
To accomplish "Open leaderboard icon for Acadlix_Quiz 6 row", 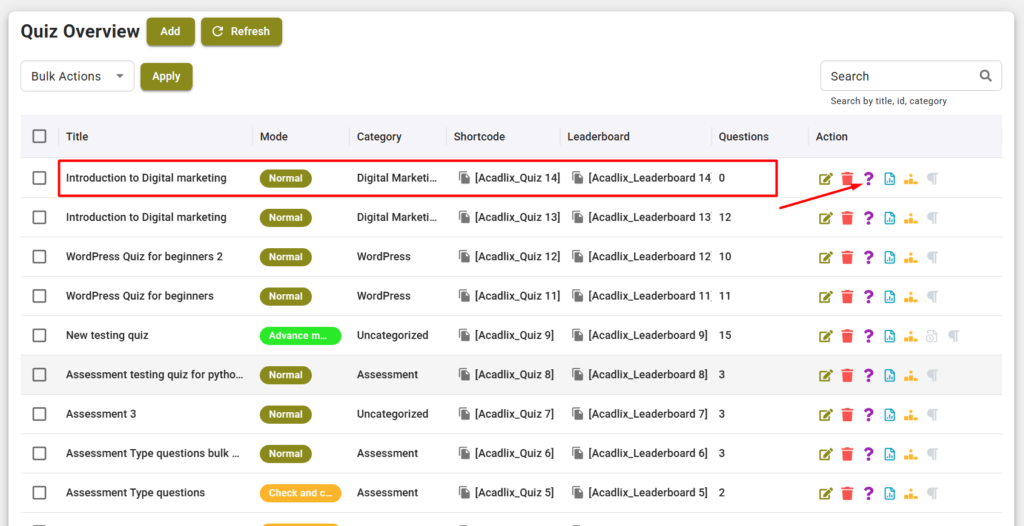I will coord(910,453).
